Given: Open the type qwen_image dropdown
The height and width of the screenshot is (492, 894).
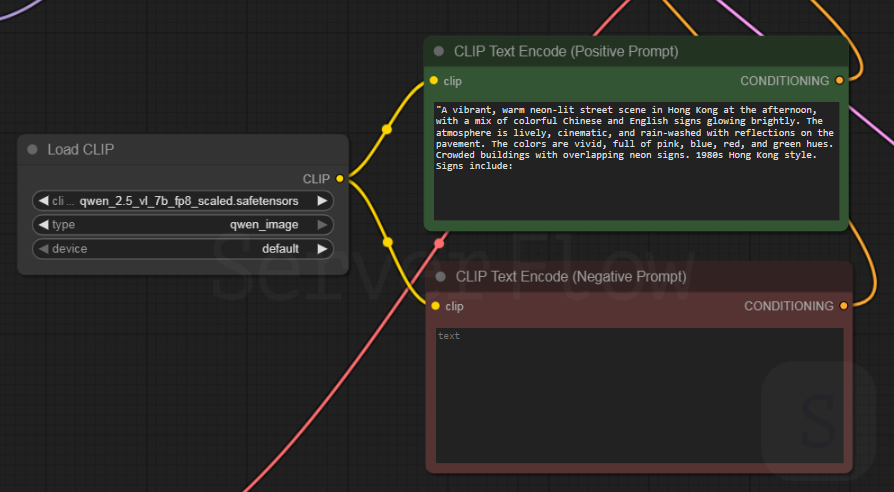Looking at the screenshot, I should [x=183, y=225].
